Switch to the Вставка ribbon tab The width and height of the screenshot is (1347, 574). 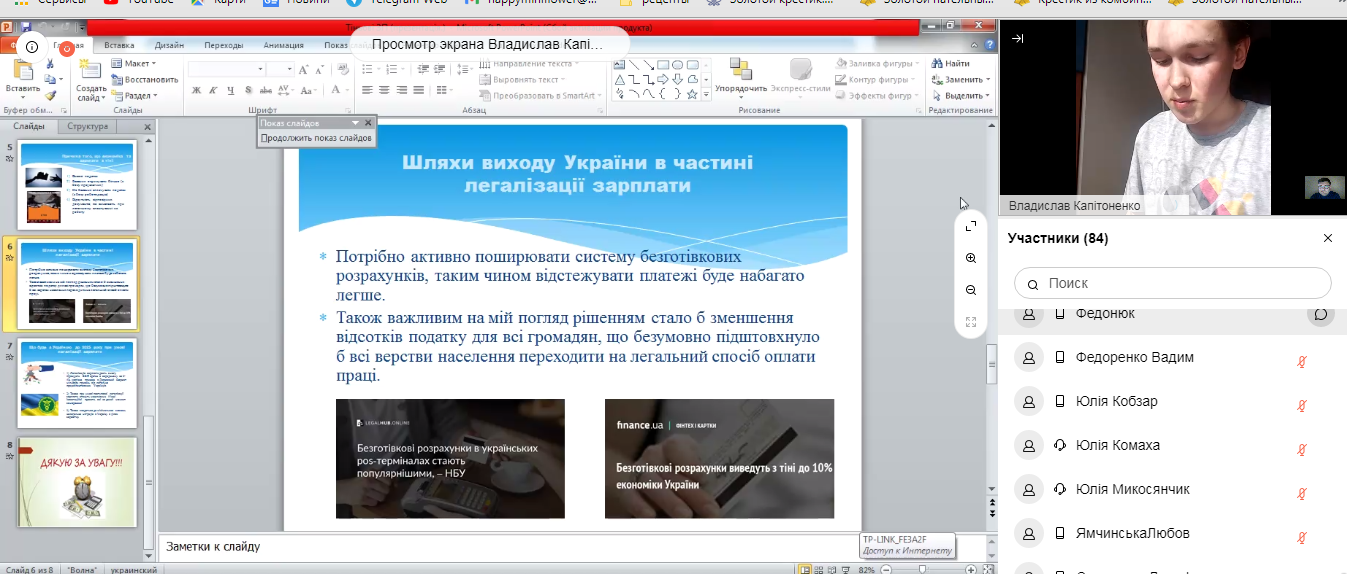pyautogui.click(x=119, y=45)
